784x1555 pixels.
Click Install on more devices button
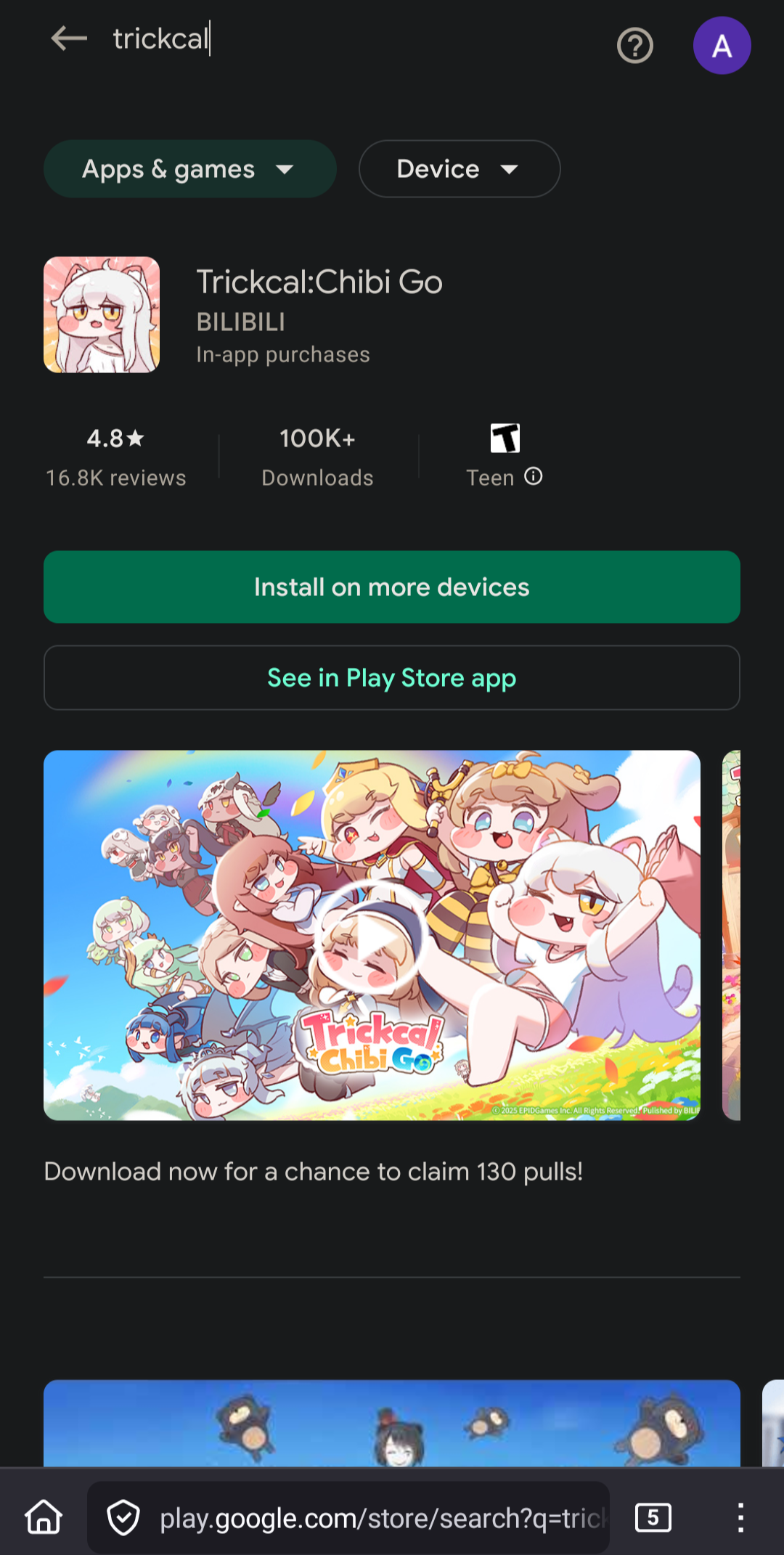(392, 587)
